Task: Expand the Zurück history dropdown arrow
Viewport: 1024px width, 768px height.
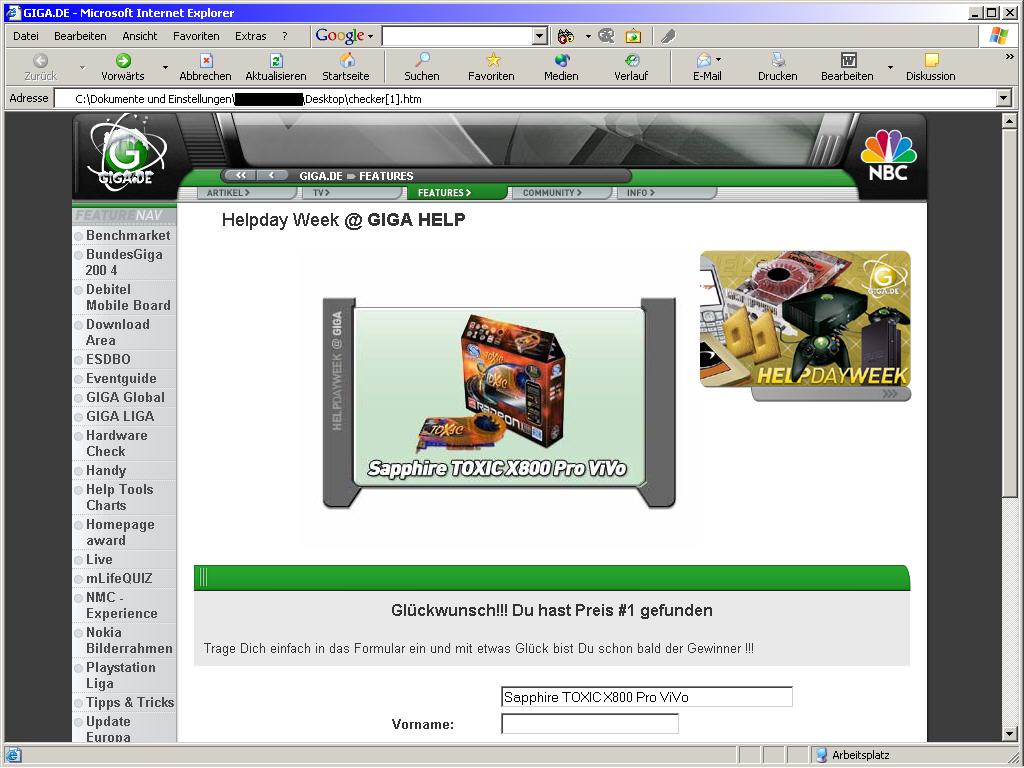Action: pos(82,67)
